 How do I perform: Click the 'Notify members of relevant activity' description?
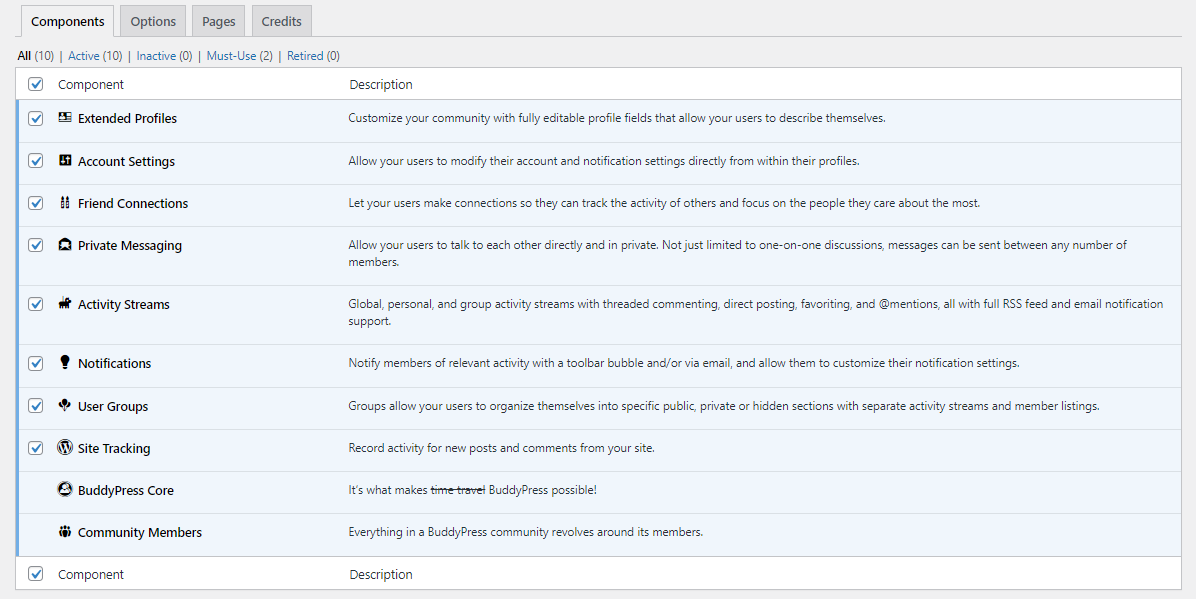coord(684,363)
